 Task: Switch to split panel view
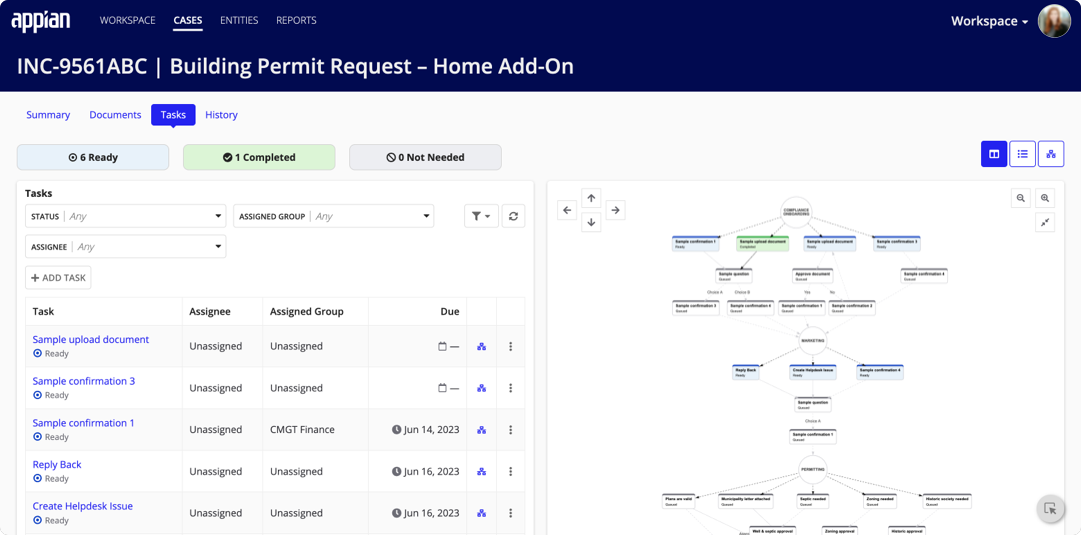(x=994, y=154)
